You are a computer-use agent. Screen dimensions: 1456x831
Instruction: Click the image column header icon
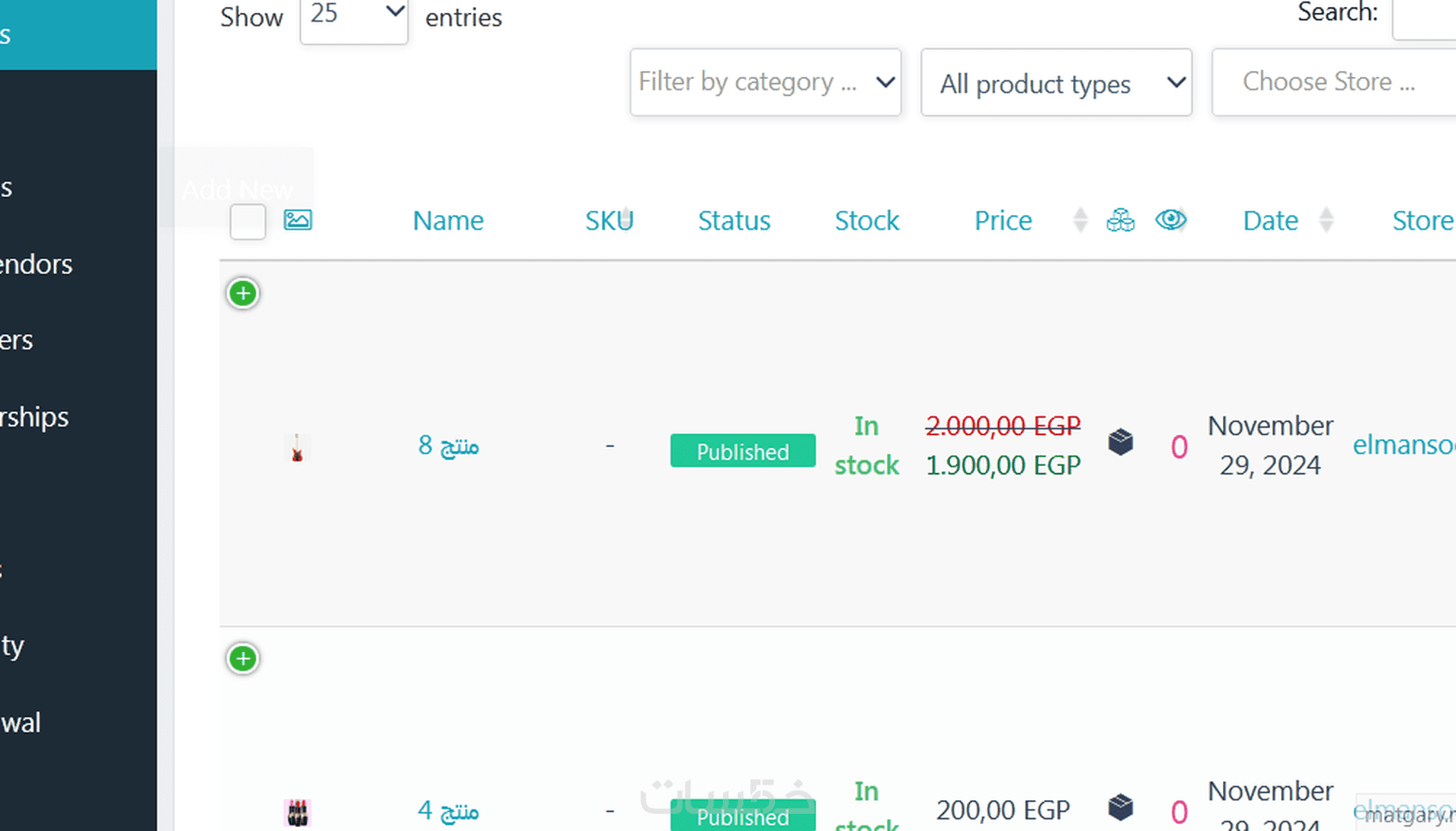pyautogui.click(x=297, y=220)
